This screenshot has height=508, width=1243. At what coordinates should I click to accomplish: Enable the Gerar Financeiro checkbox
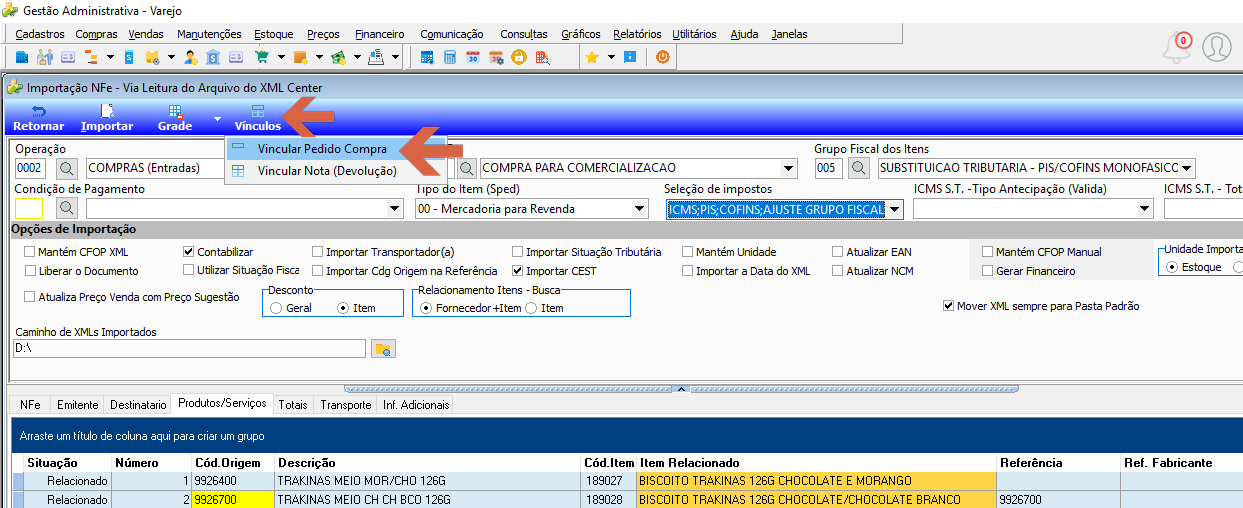point(988,271)
